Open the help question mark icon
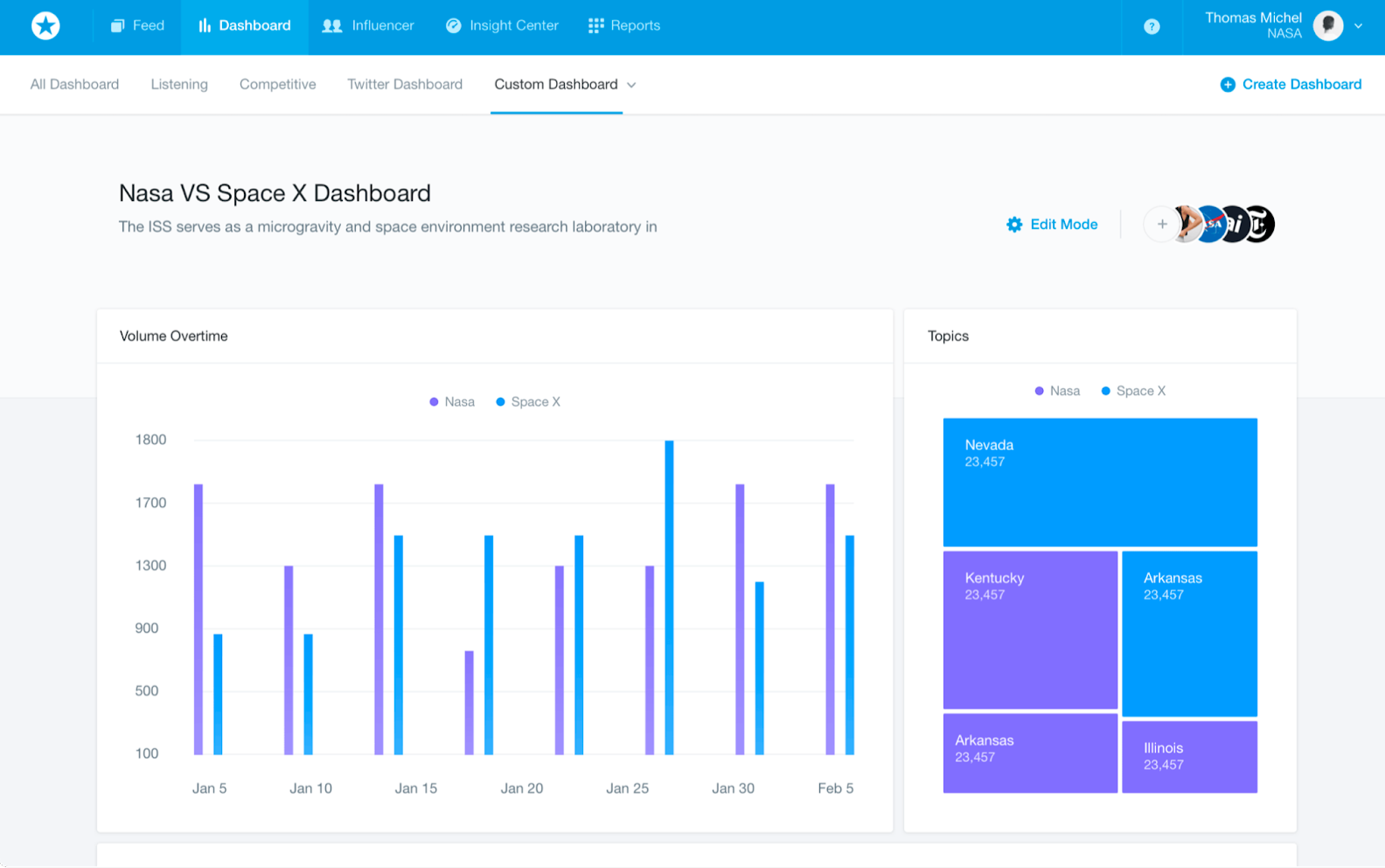The width and height of the screenshot is (1385, 868). coord(1152,27)
